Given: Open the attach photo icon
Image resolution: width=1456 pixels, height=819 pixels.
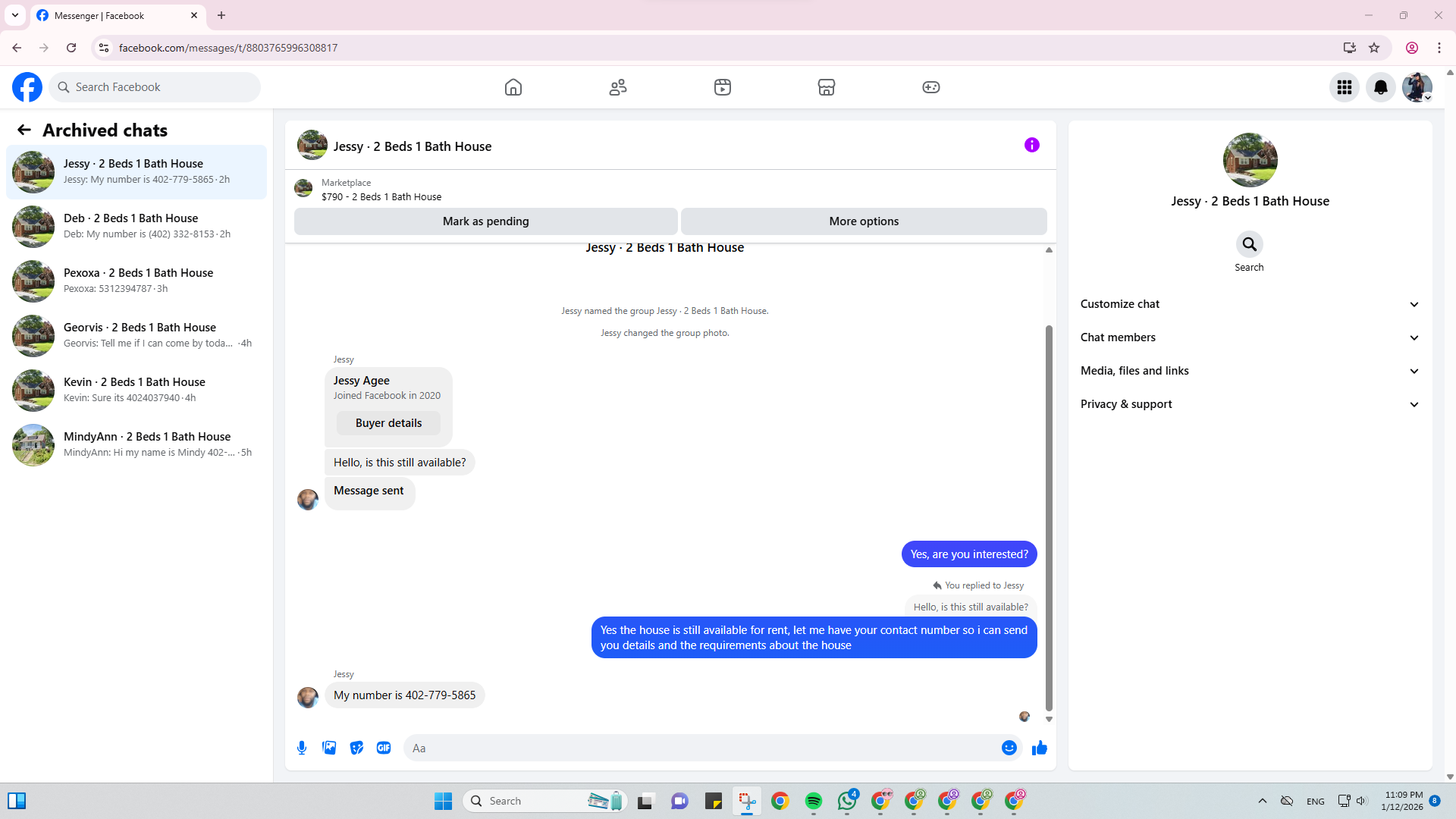Looking at the screenshot, I should 329,748.
